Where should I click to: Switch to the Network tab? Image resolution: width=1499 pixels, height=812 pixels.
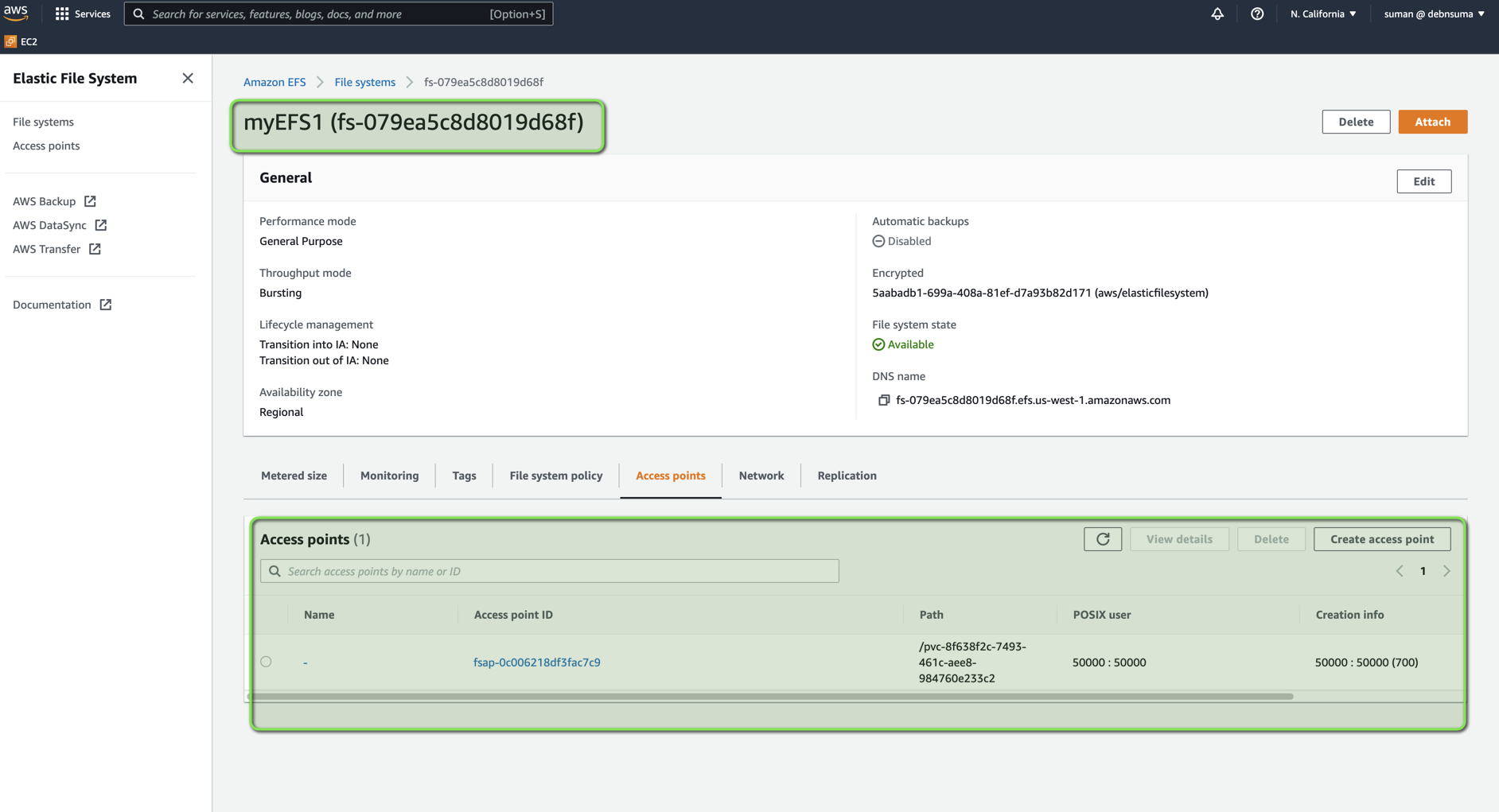(761, 476)
